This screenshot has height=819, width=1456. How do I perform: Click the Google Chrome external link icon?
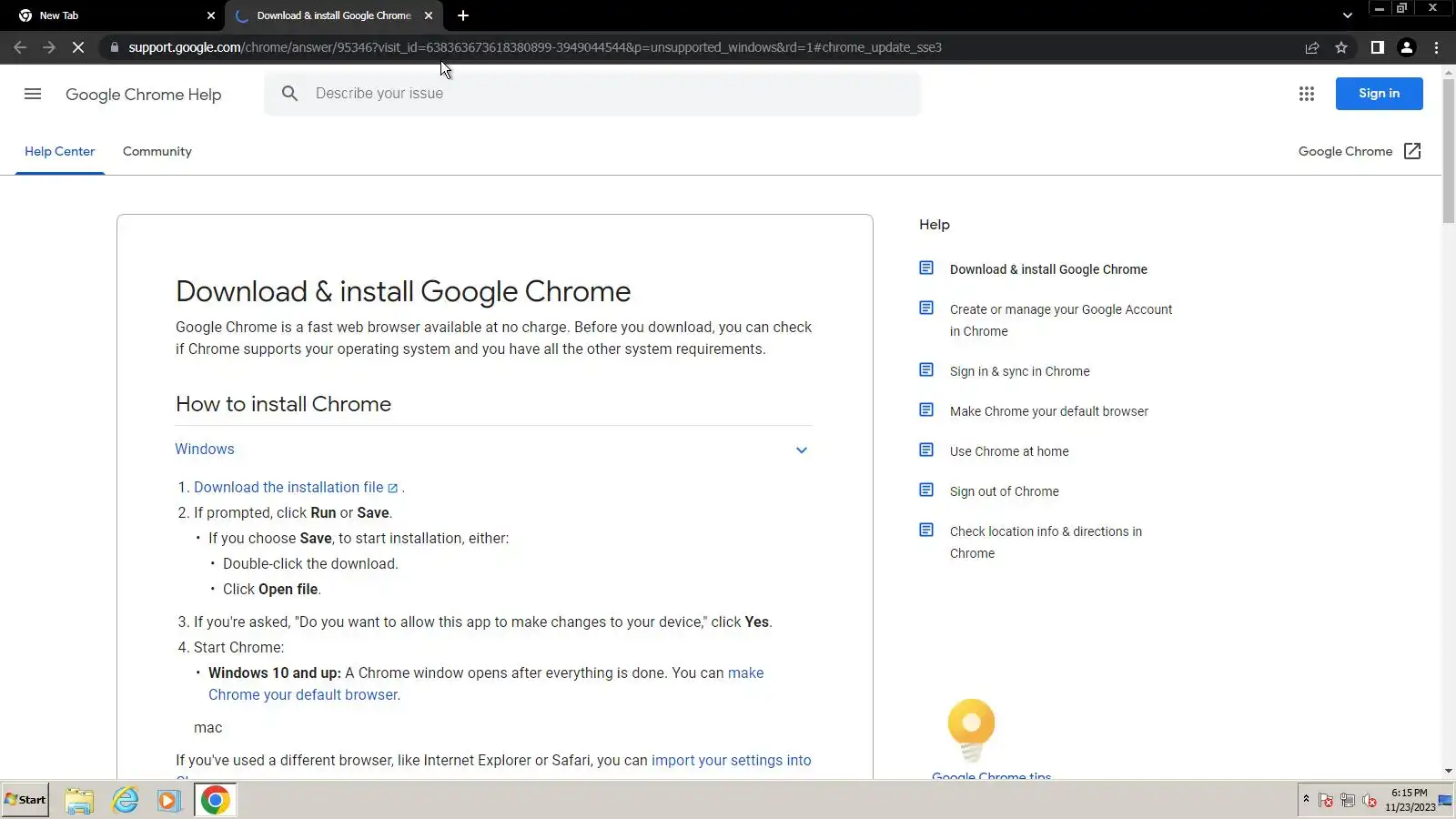pyautogui.click(x=1412, y=151)
